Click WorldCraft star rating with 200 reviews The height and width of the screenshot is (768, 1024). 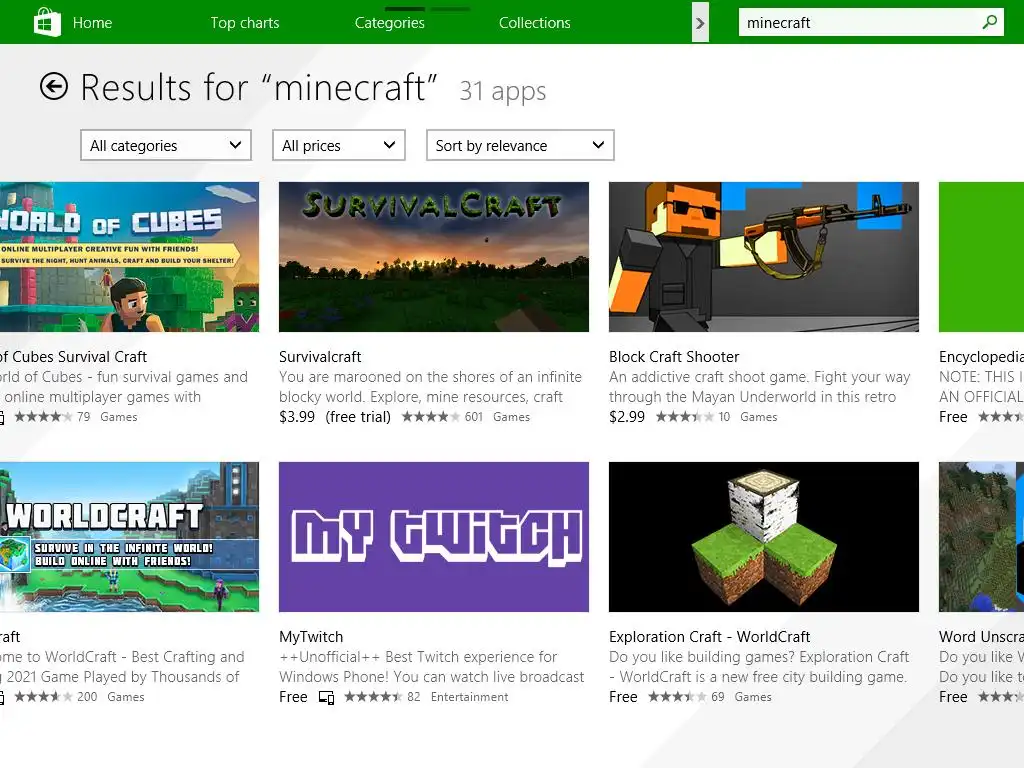coord(43,697)
